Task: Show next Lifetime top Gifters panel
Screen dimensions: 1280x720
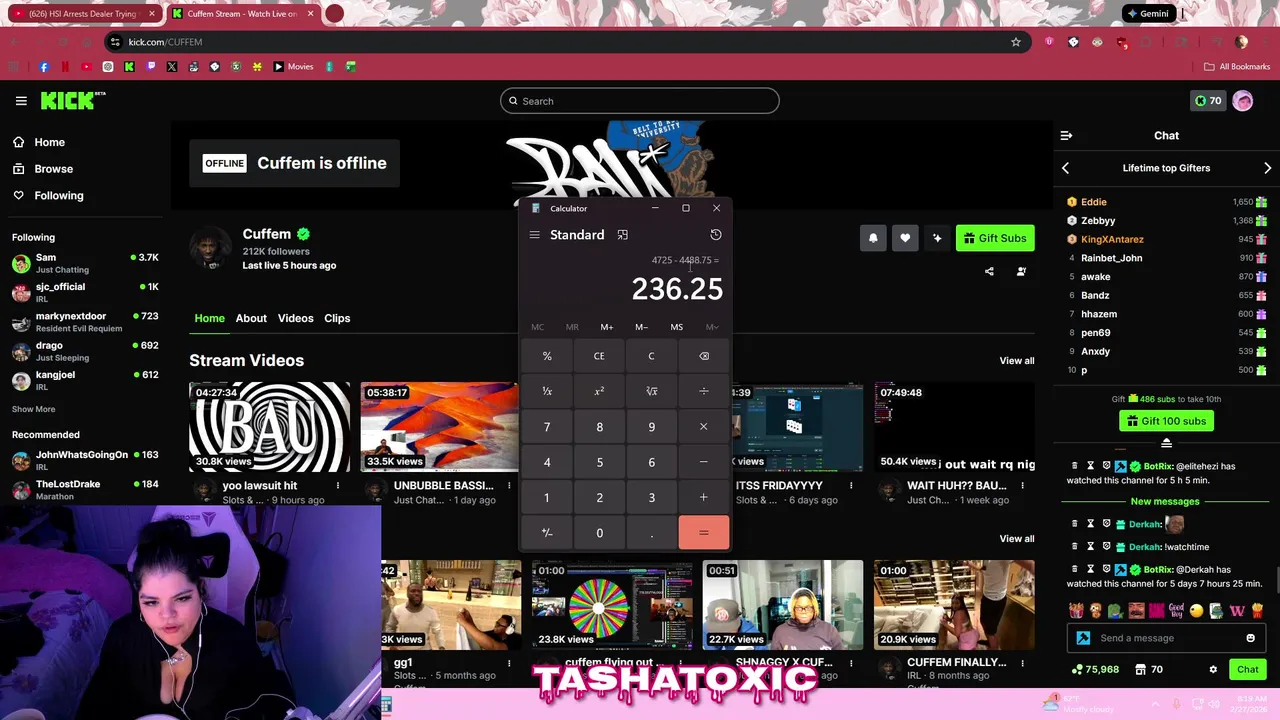Action: [1267, 168]
